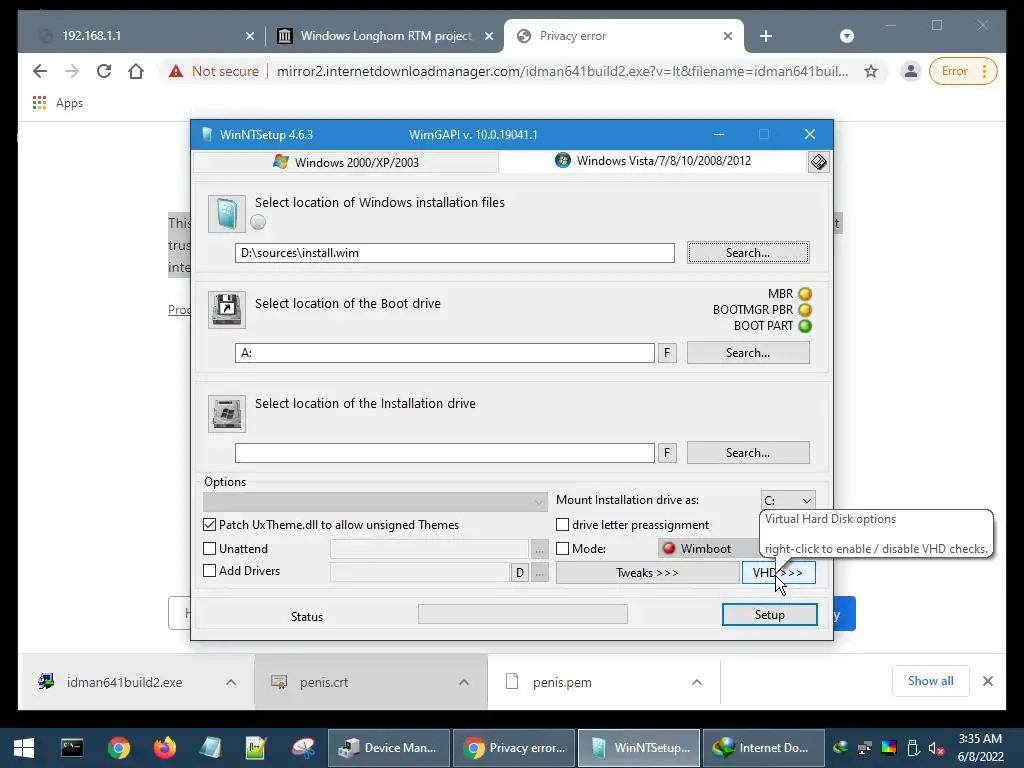The image size is (1024, 768).
Task: Close the Chrome downloads bar
Action: click(x=987, y=681)
